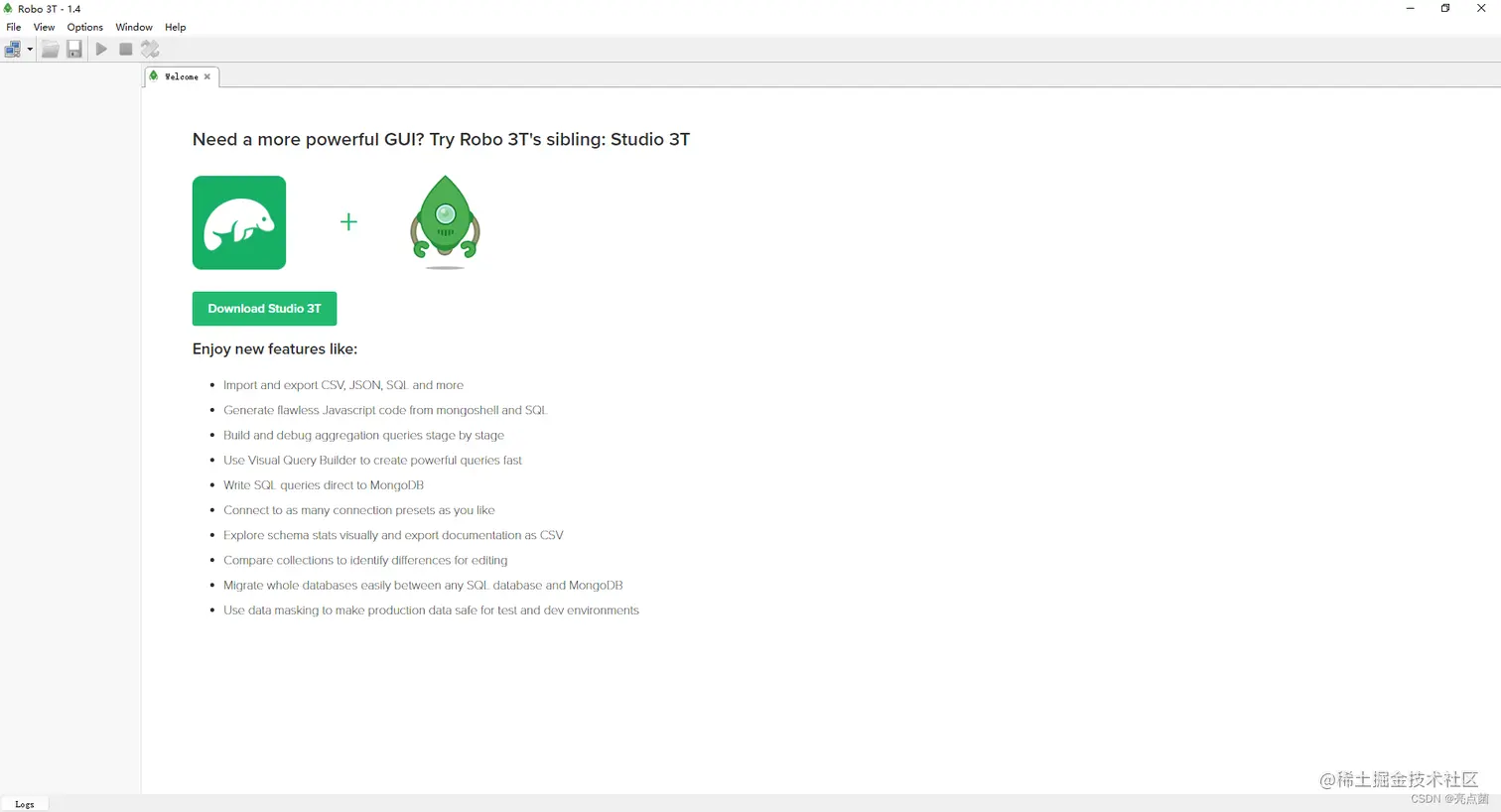Open the Help menu
Image resolution: width=1501 pixels, height=812 pixels.
[176, 27]
